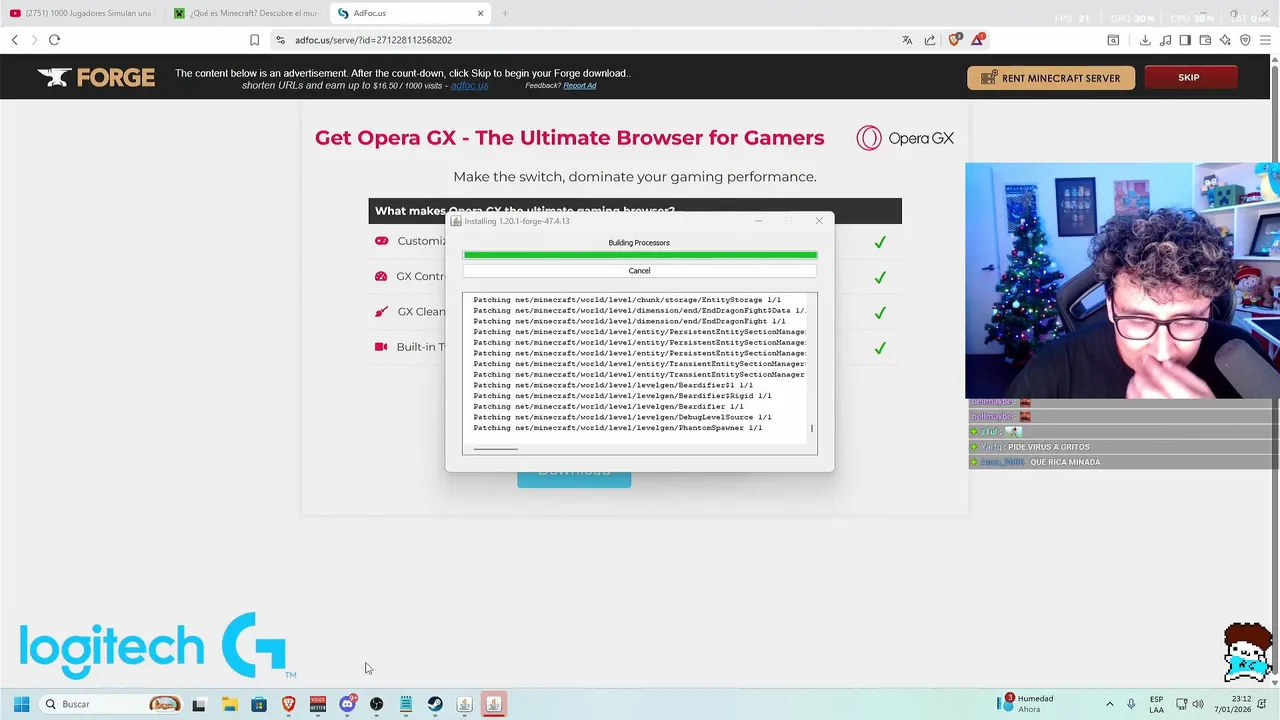Open the page translate icon
The height and width of the screenshot is (720, 1280).
point(907,40)
